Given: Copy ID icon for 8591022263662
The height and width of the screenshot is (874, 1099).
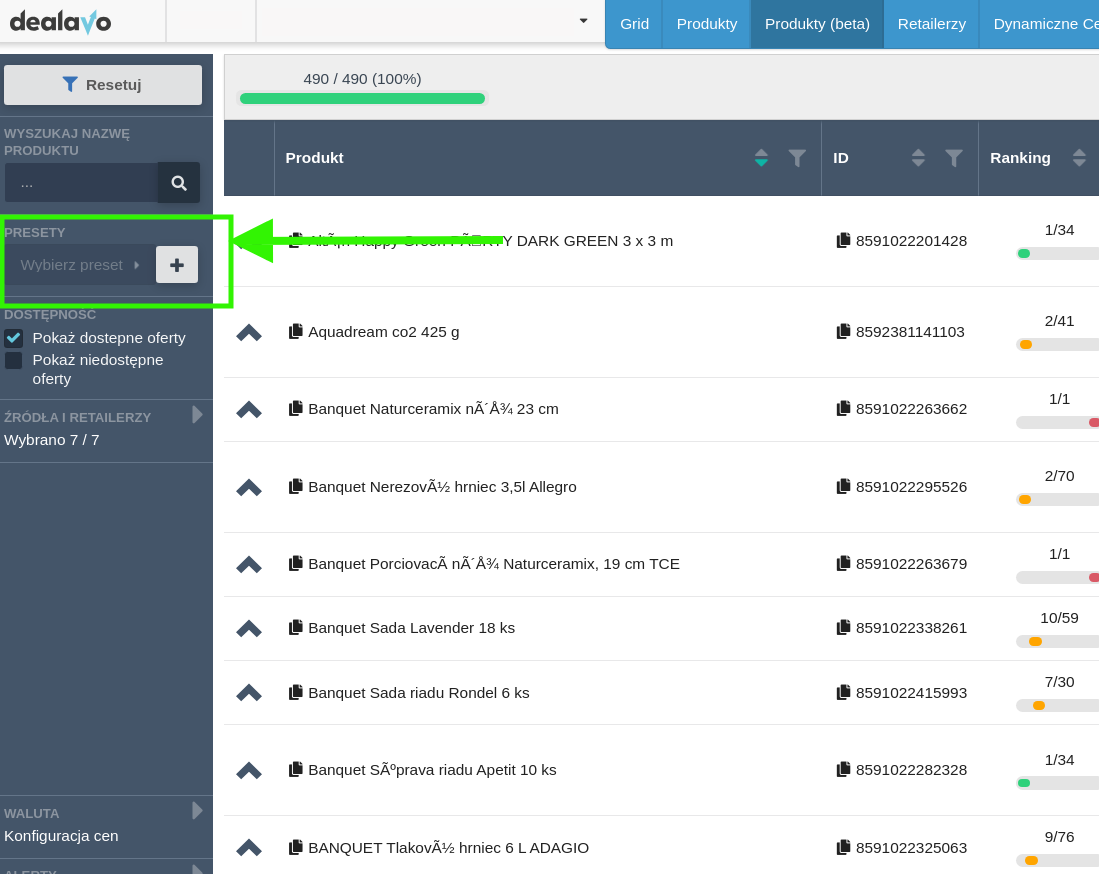Looking at the screenshot, I should pos(843,409).
